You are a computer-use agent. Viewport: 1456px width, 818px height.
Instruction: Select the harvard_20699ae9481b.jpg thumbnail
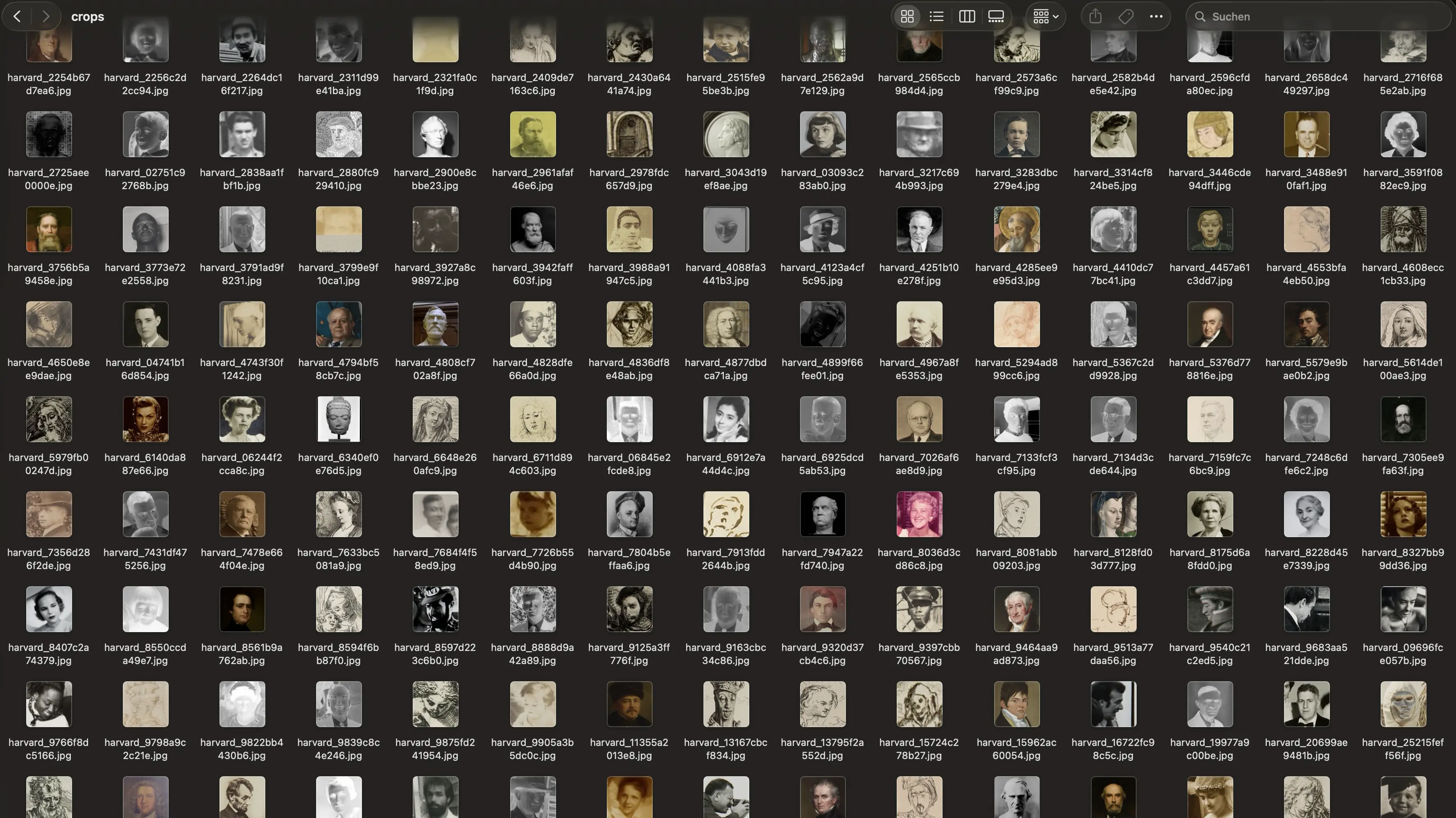(1306, 704)
